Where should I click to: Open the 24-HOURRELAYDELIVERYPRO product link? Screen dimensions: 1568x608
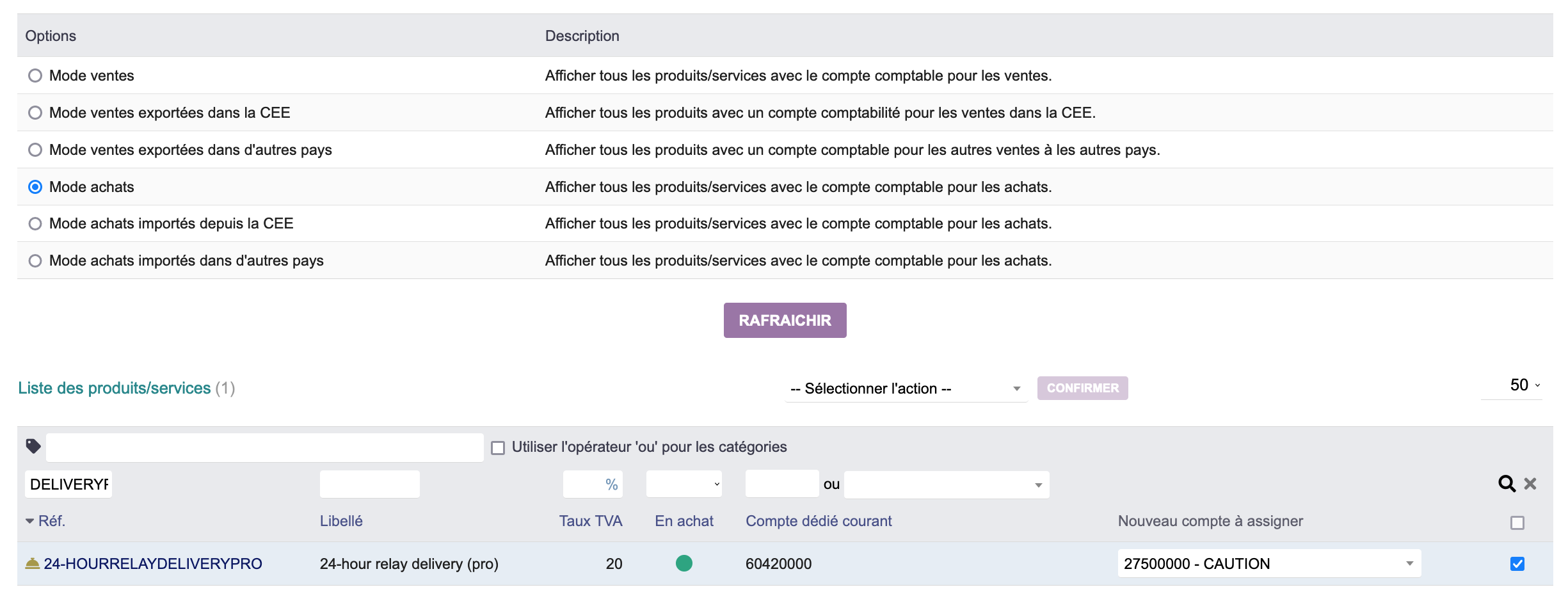pos(152,564)
